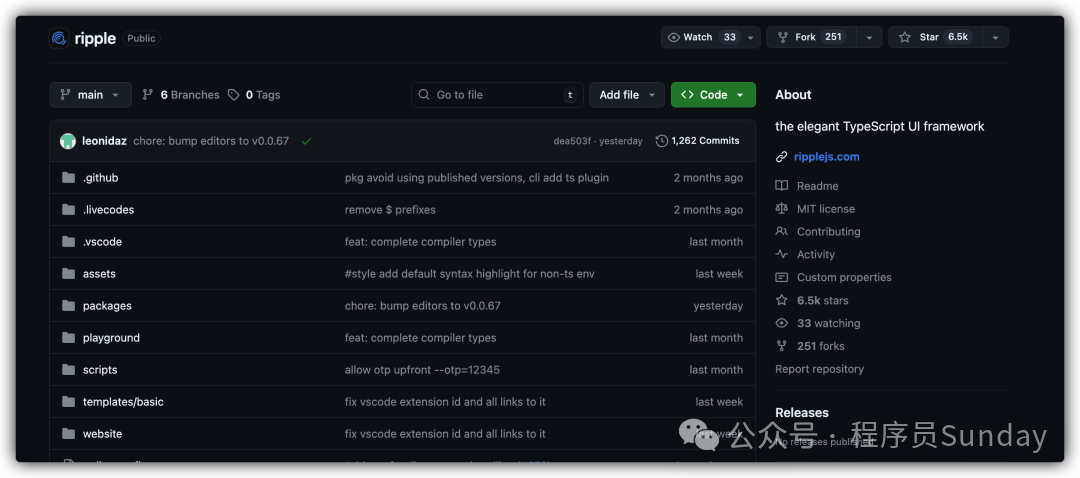The width and height of the screenshot is (1080, 478).
Task: Open the .github folder
Action: tap(100, 178)
